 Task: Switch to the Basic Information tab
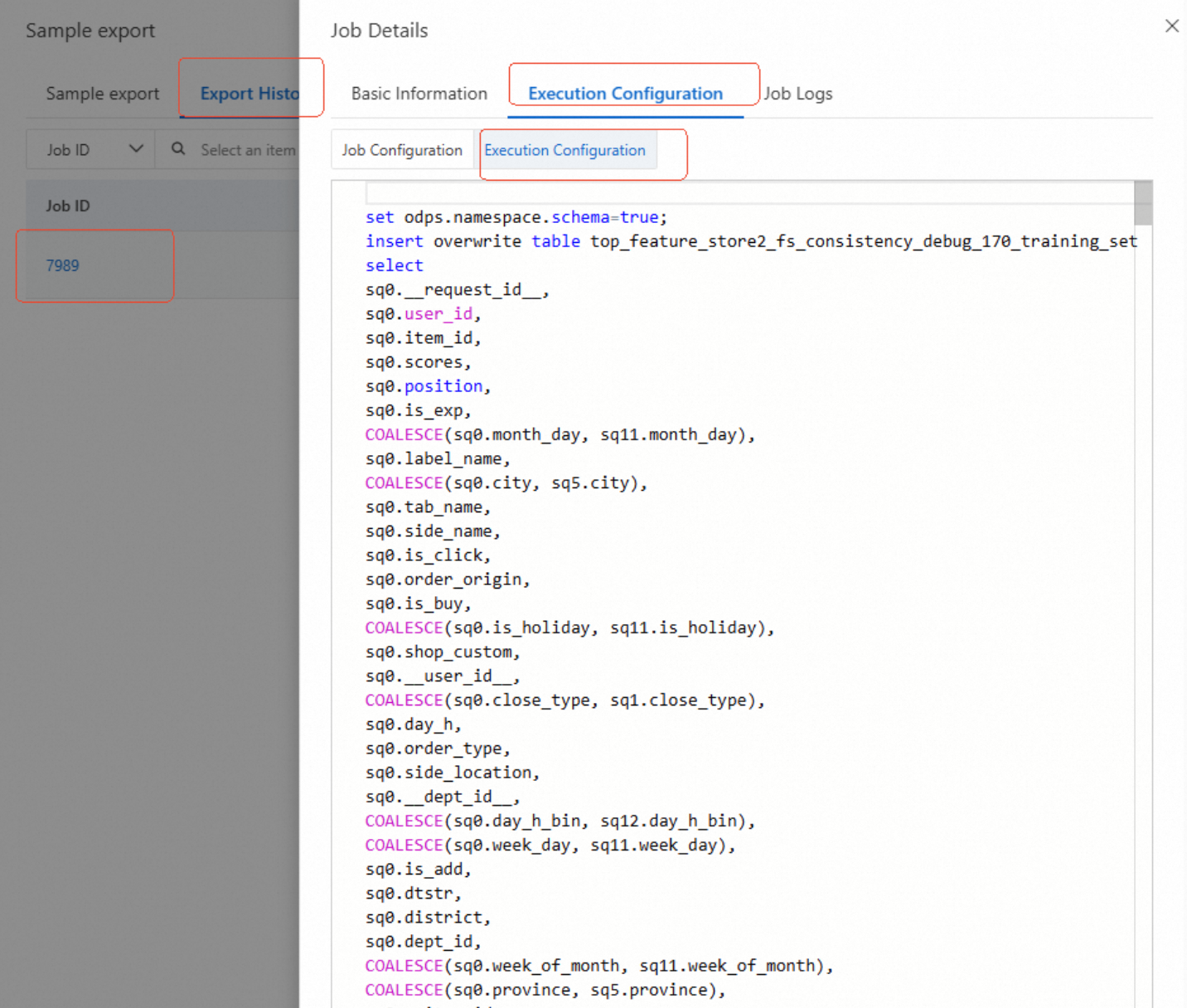pos(419,94)
